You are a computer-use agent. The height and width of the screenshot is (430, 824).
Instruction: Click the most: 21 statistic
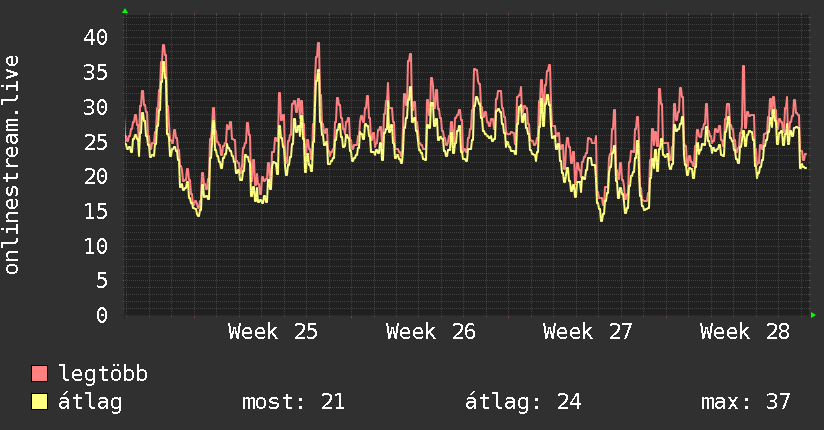293,402
